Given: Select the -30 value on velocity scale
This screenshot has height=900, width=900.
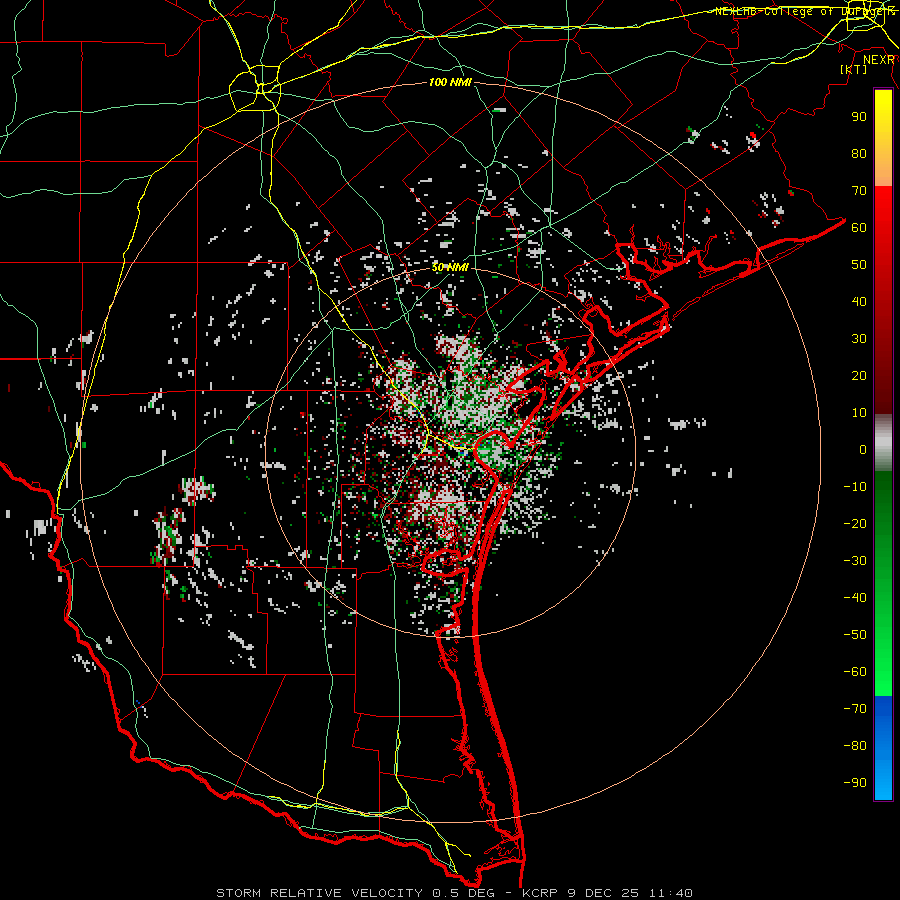Looking at the screenshot, I should [x=855, y=561].
